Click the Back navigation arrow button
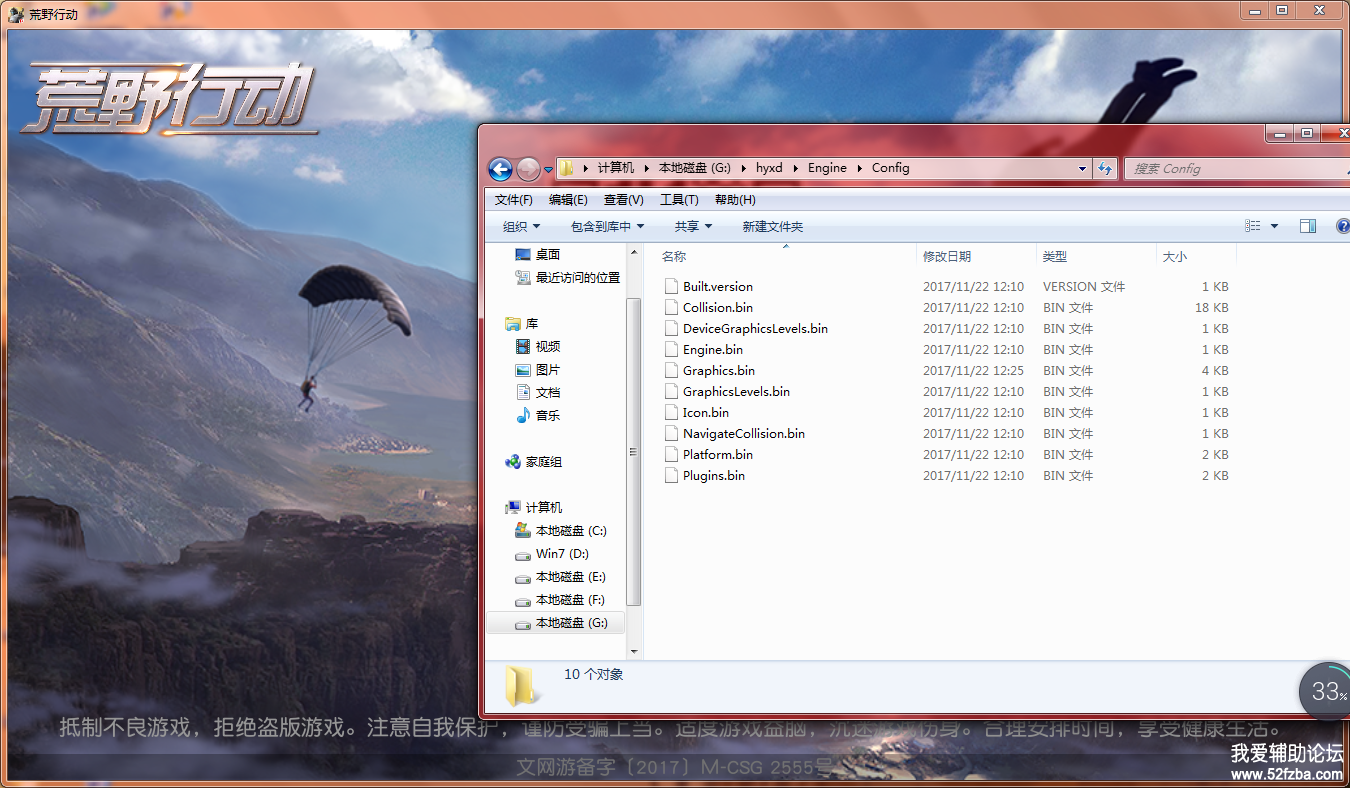The width and height of the screenshot is (1350, 788). (x=501, y=169)
